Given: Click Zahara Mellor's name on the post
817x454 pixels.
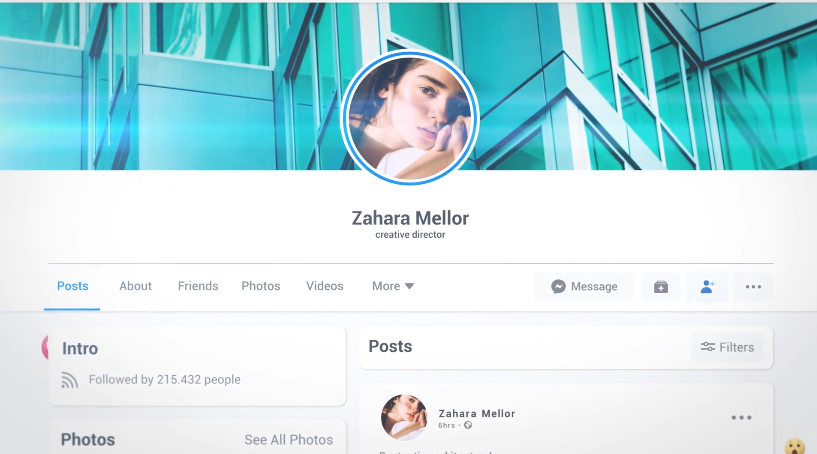Looking at the screenshot, I should click(x=477, y=413).
